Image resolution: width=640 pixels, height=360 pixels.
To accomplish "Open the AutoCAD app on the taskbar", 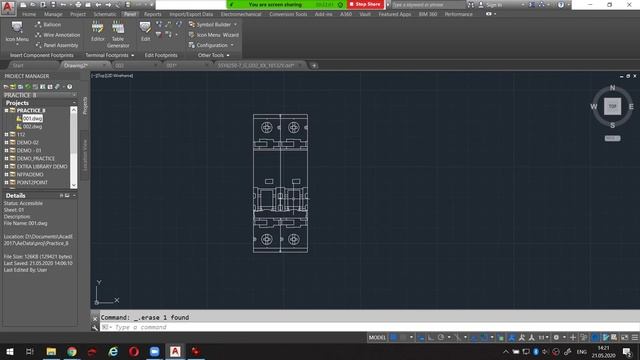I will click(175, 351).
